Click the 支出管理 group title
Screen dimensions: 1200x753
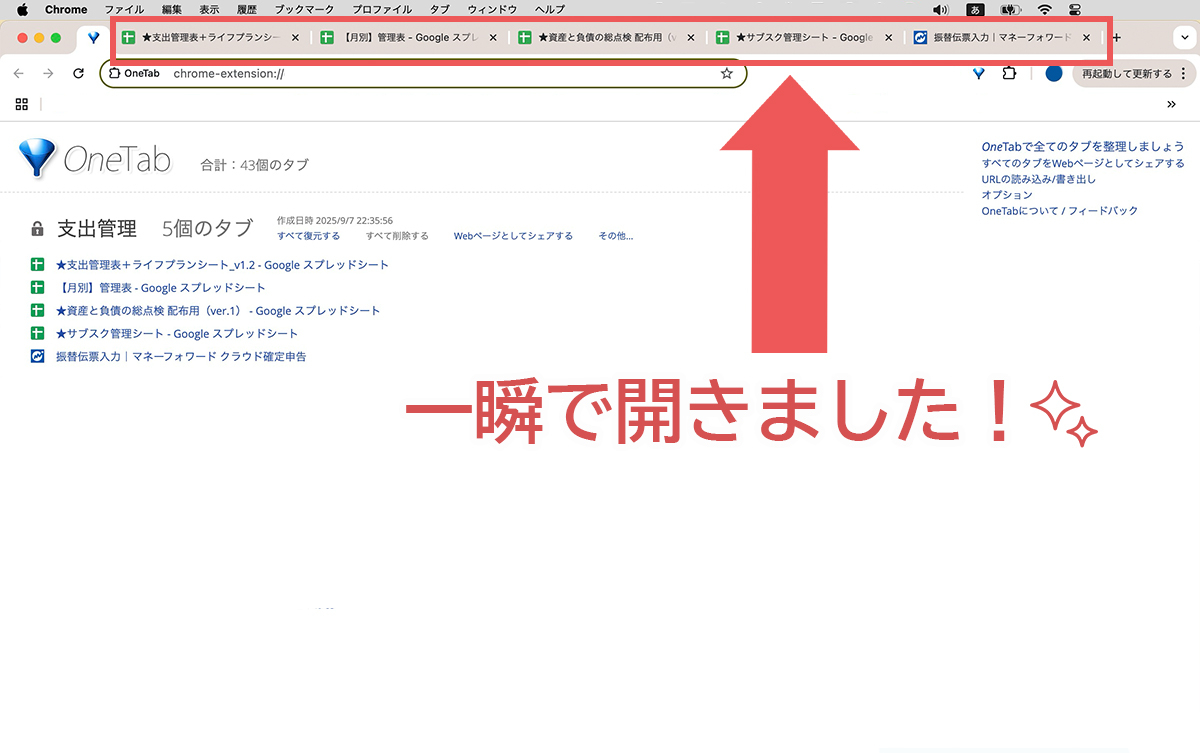click(x=97, y=229)
